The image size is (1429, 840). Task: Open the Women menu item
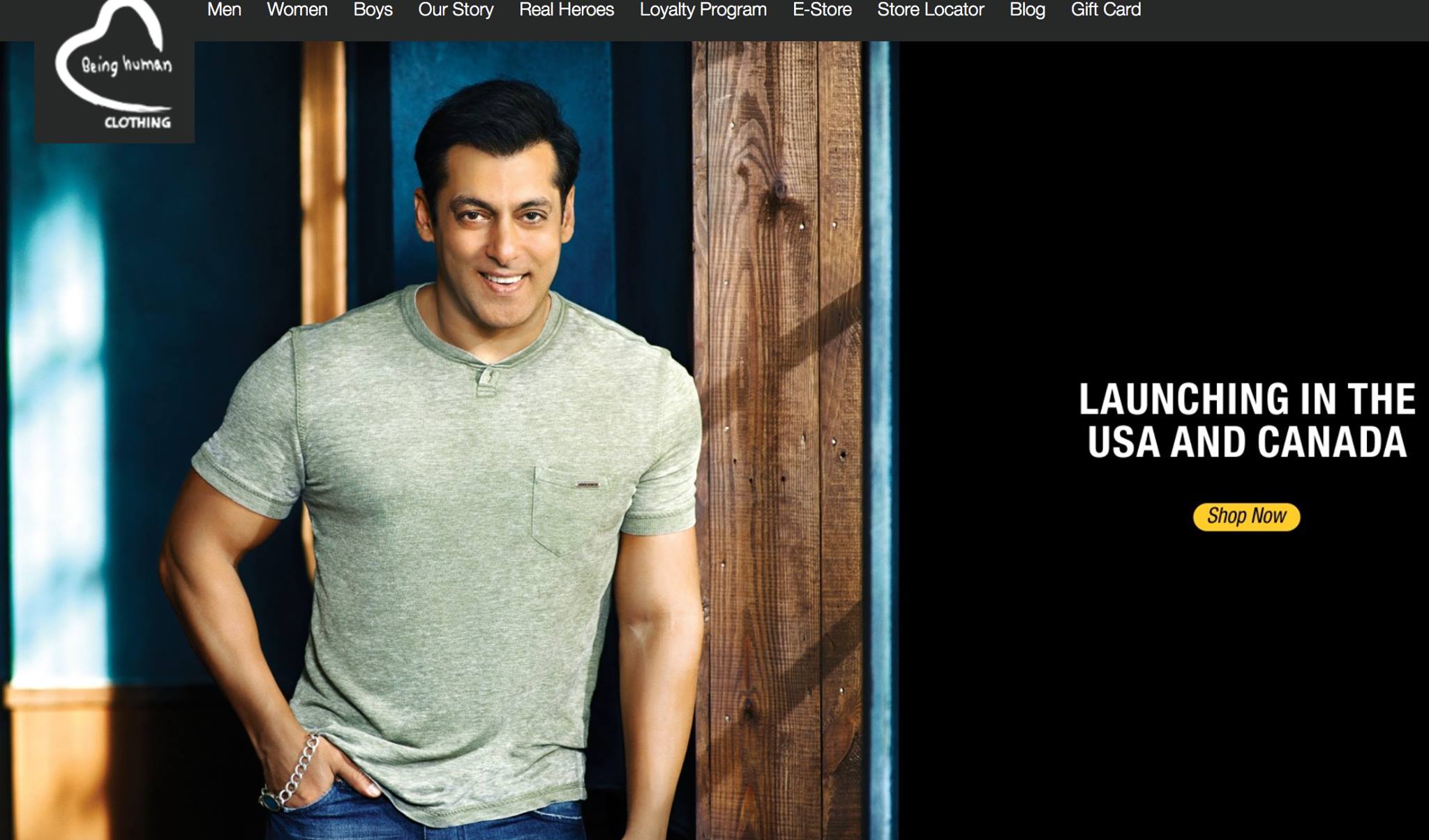297,10
